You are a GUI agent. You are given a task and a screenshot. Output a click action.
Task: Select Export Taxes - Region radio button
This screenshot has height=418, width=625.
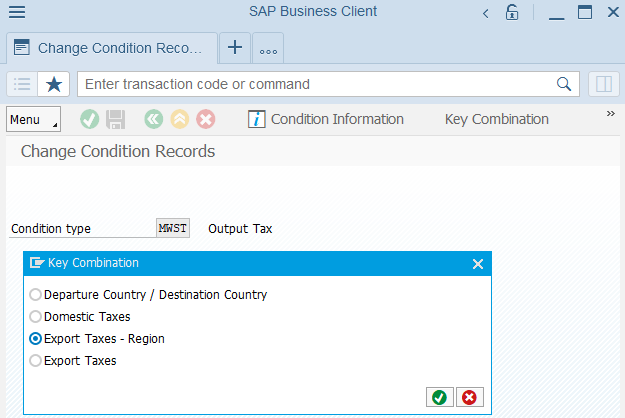(x=35, y=339)
